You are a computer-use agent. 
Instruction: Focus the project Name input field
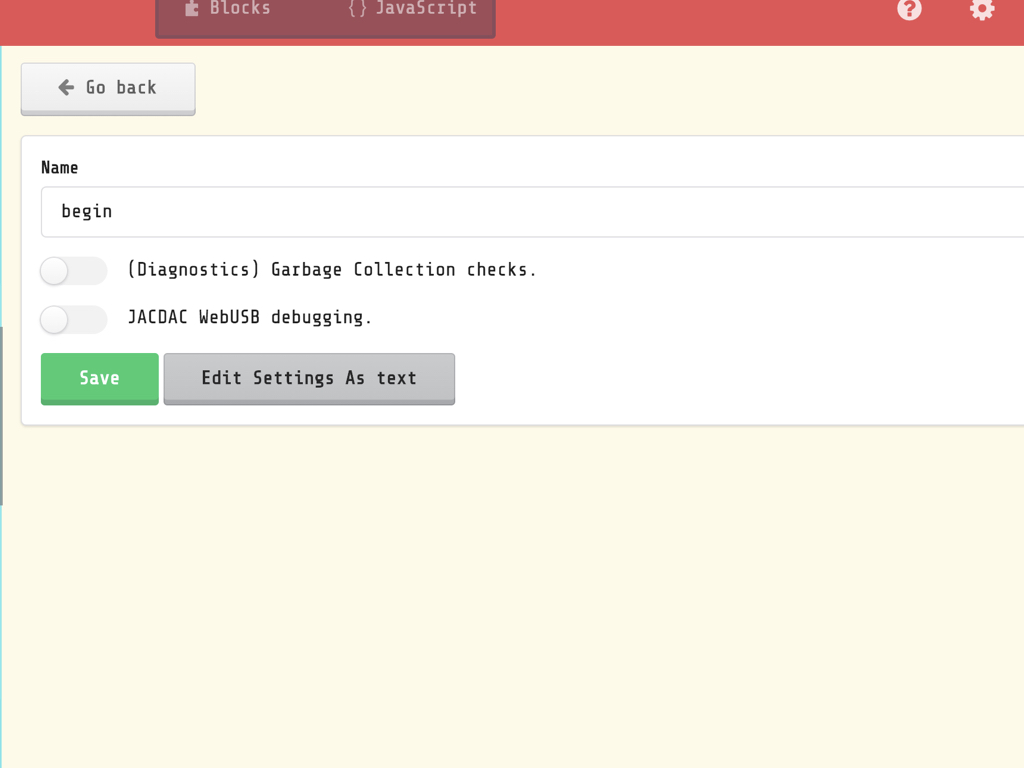pyautogui.click(x=532, y=212)
